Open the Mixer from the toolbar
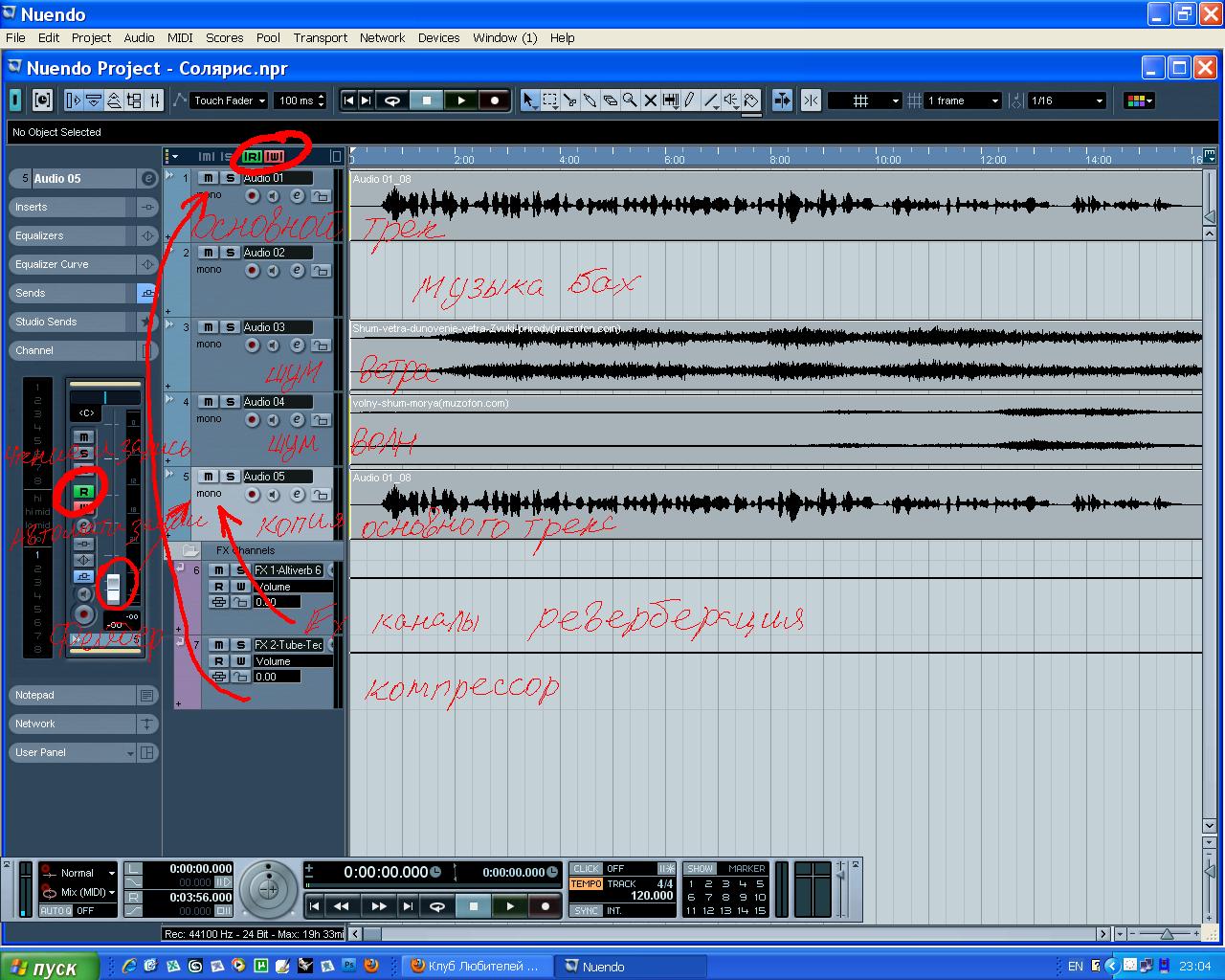 tap(155, 100)
